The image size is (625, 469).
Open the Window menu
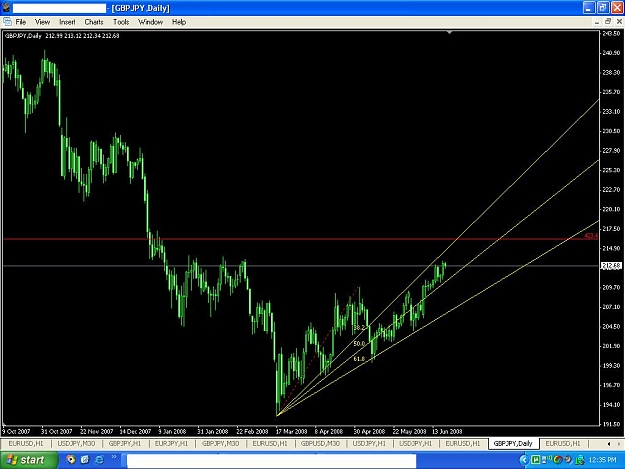150,22
